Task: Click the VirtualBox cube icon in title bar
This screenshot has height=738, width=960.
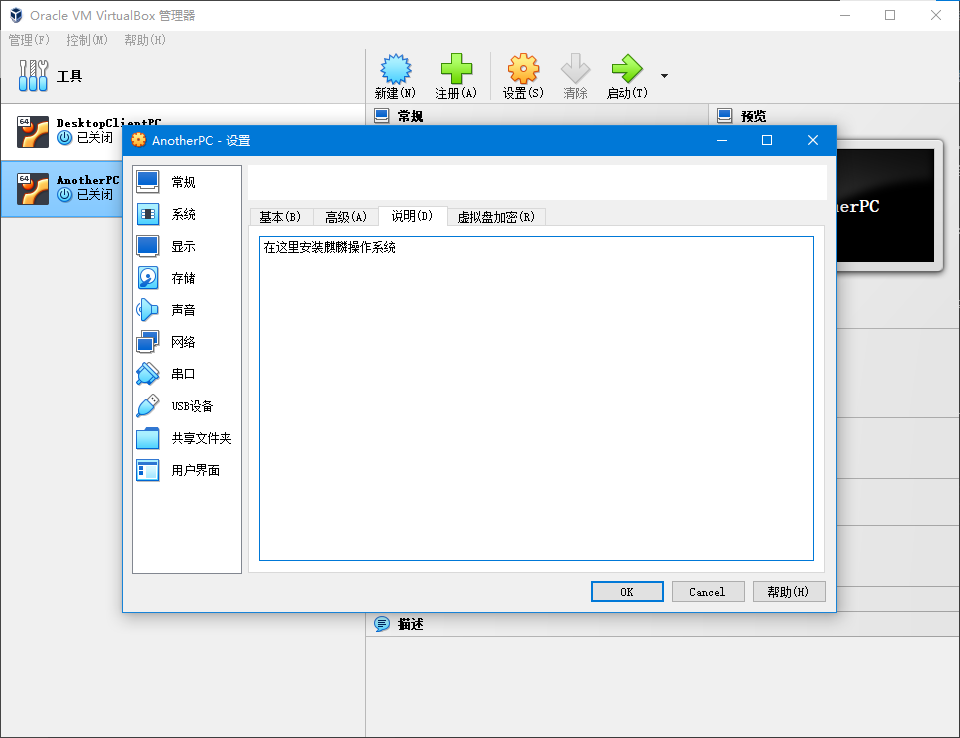Action: (16, 15)
